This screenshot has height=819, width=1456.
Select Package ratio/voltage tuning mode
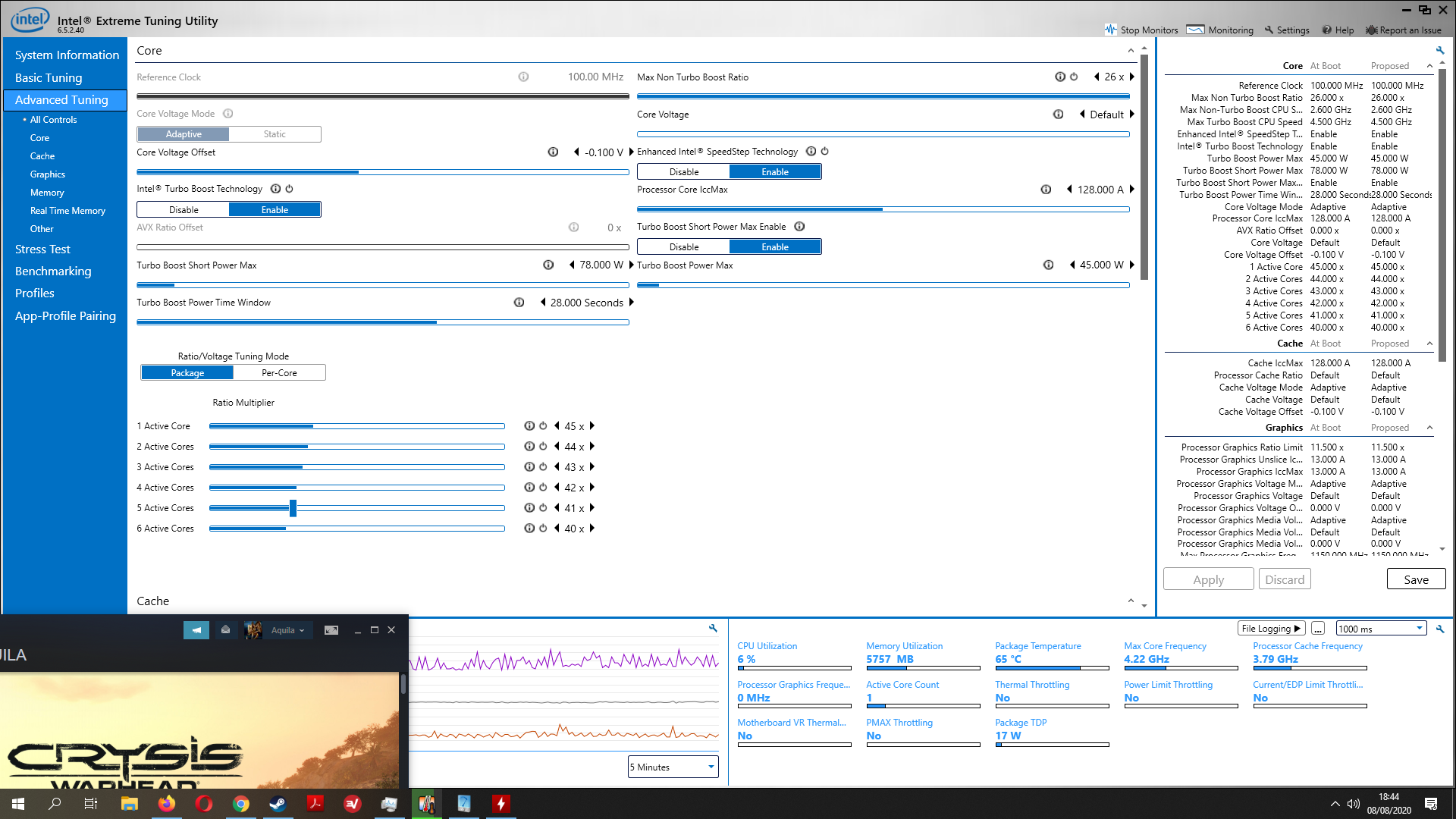click(x=187, y=373)
